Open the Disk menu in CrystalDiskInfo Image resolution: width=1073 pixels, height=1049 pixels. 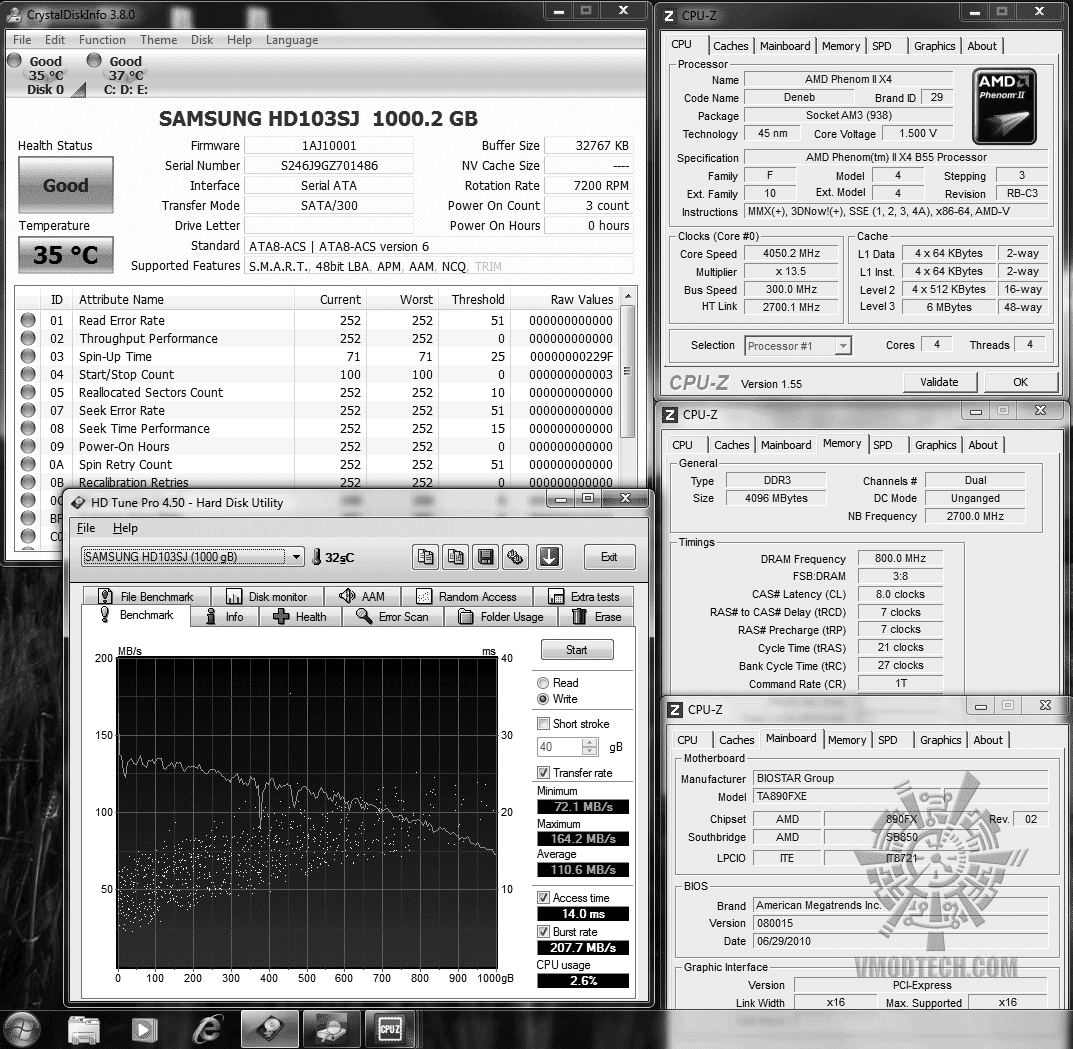(202, 40)
